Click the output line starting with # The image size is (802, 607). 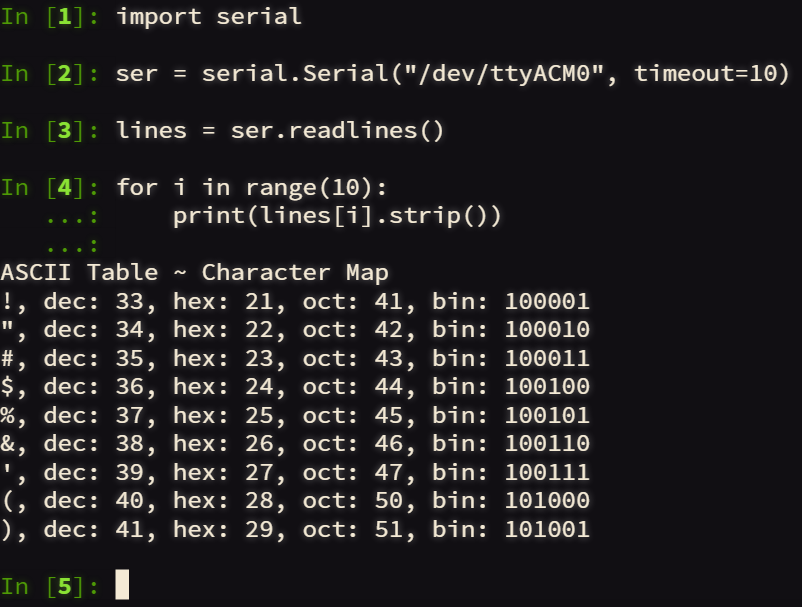coord(295,358)
